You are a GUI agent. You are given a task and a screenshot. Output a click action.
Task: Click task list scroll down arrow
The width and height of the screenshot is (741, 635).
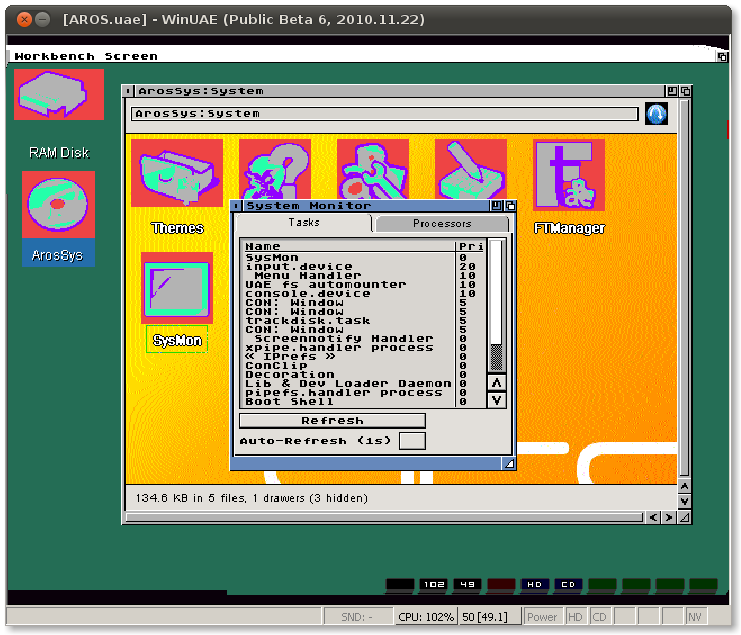(x=496, y=400)
